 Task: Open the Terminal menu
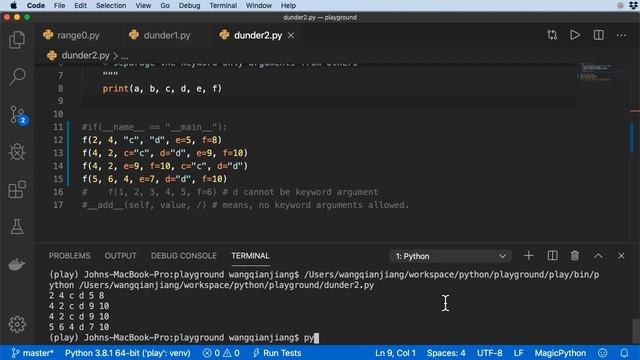pyautogui.click(x=223, y=5)
